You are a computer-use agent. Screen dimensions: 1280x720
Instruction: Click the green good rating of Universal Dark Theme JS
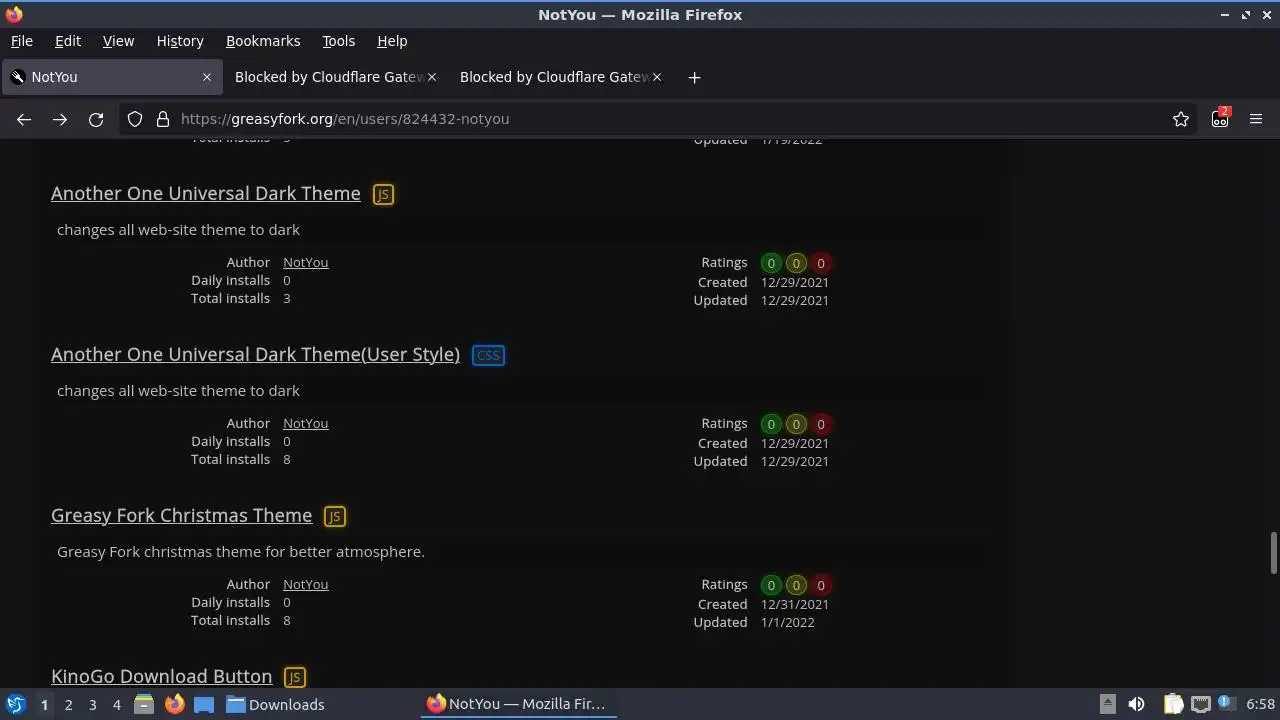pos(771,263)
